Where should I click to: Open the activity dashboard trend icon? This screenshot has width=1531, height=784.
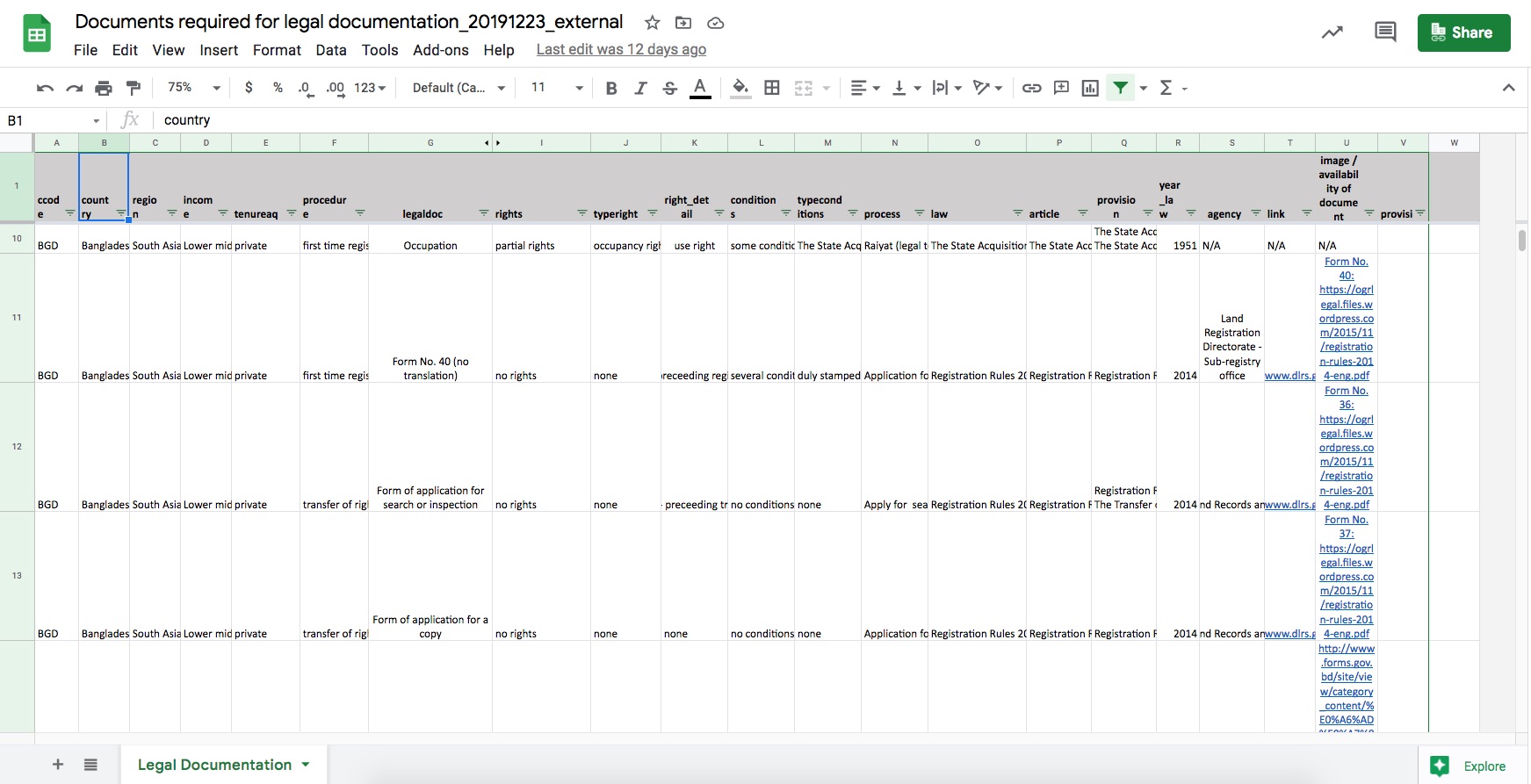coord(1332,32)
